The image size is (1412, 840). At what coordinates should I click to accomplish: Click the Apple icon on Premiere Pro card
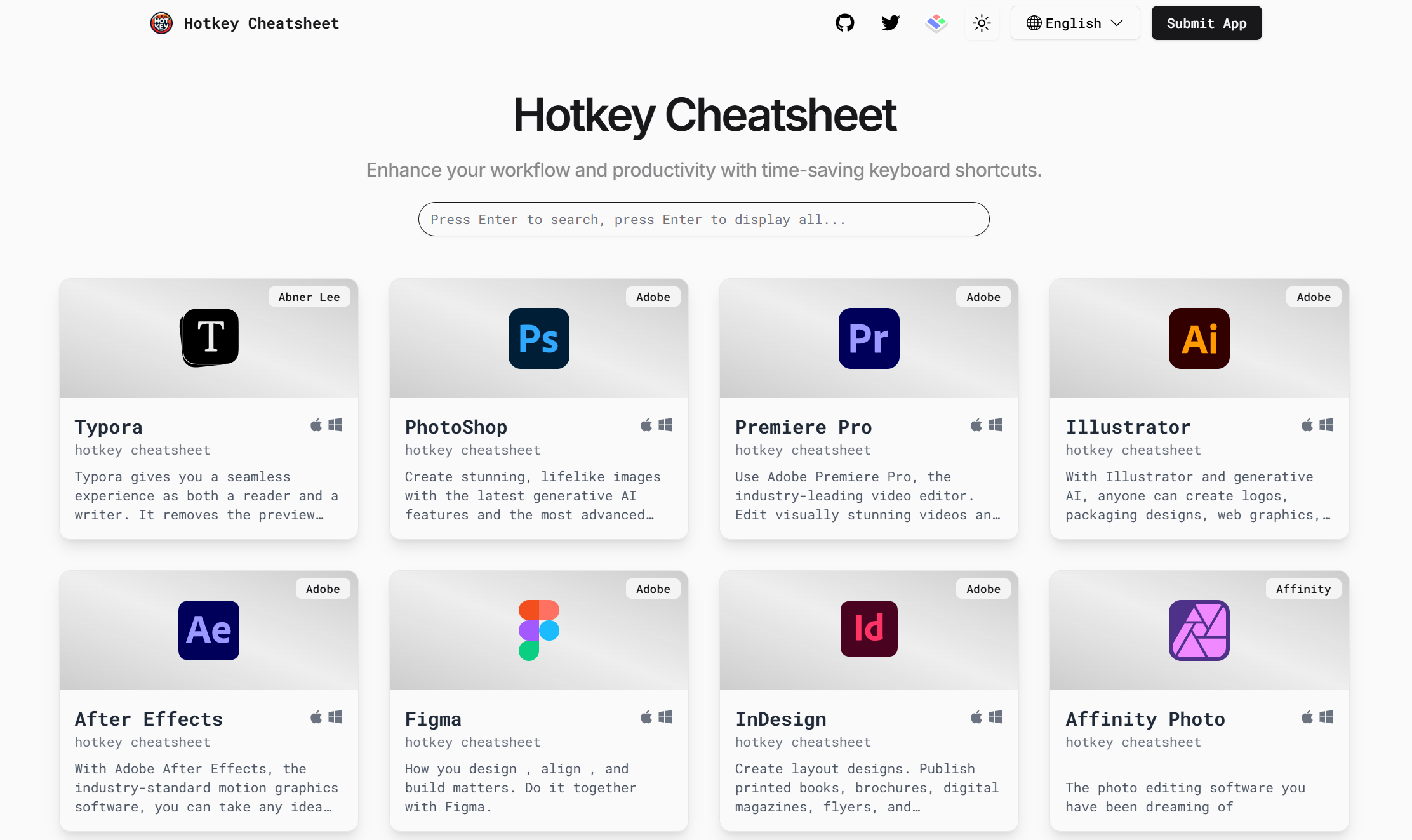coord(976,425)
